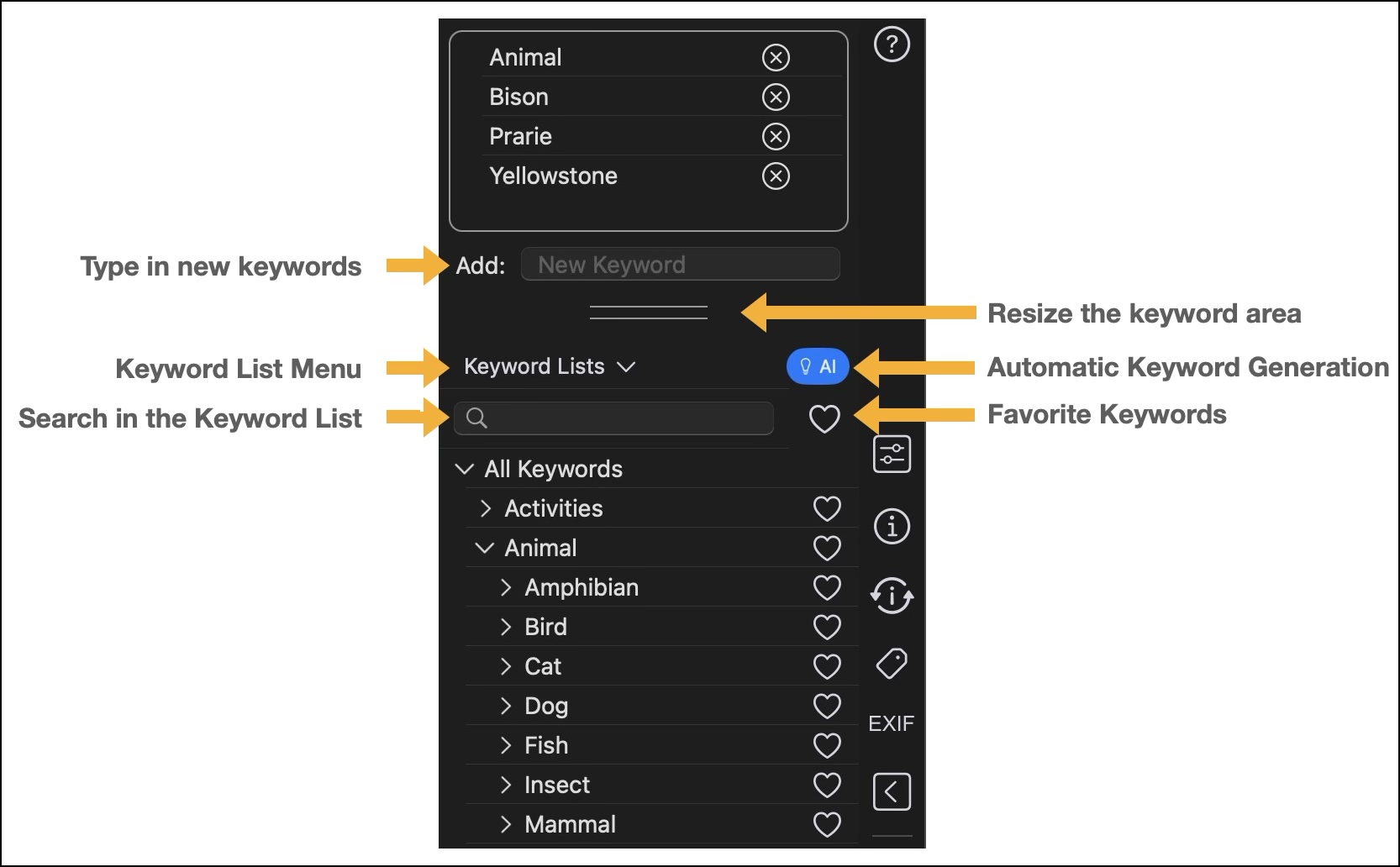Collapse the All Keywords group
Viewport: 1400px width, 867px height.
click(464, 469)
